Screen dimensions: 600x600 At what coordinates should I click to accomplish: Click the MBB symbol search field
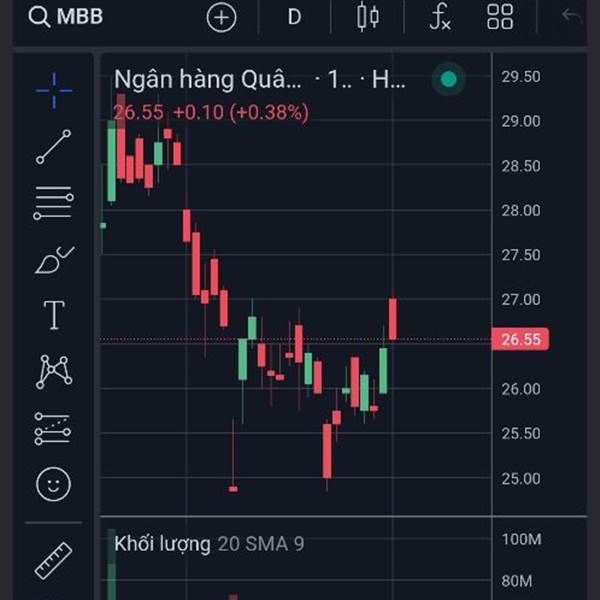66,17
